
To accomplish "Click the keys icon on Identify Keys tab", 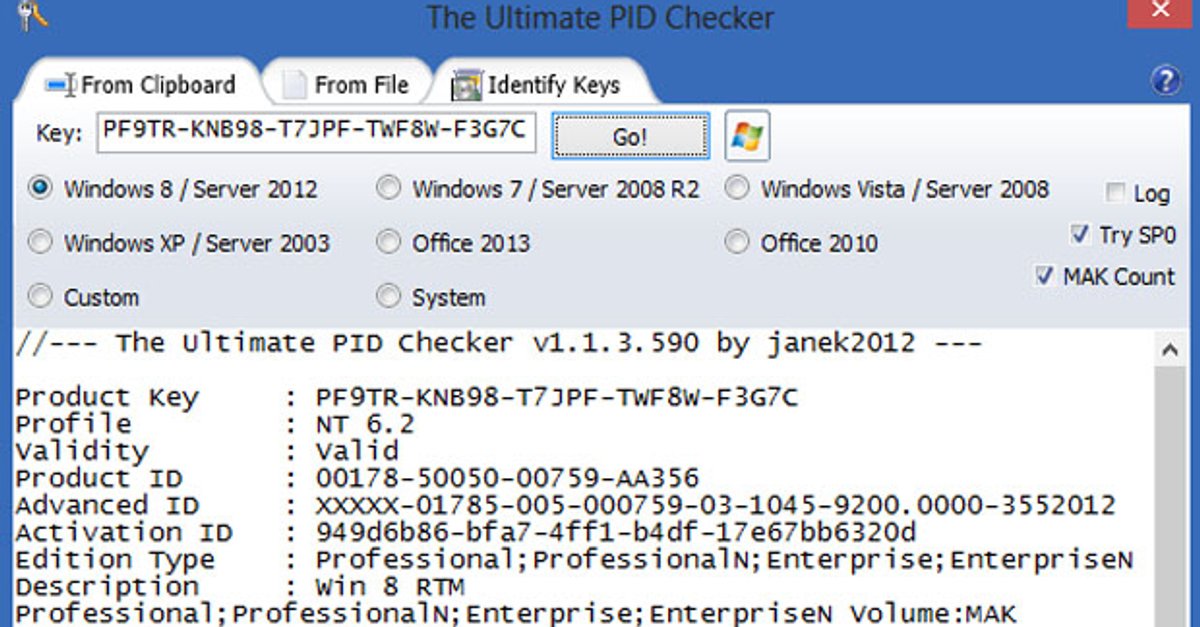I will (466, 85).
